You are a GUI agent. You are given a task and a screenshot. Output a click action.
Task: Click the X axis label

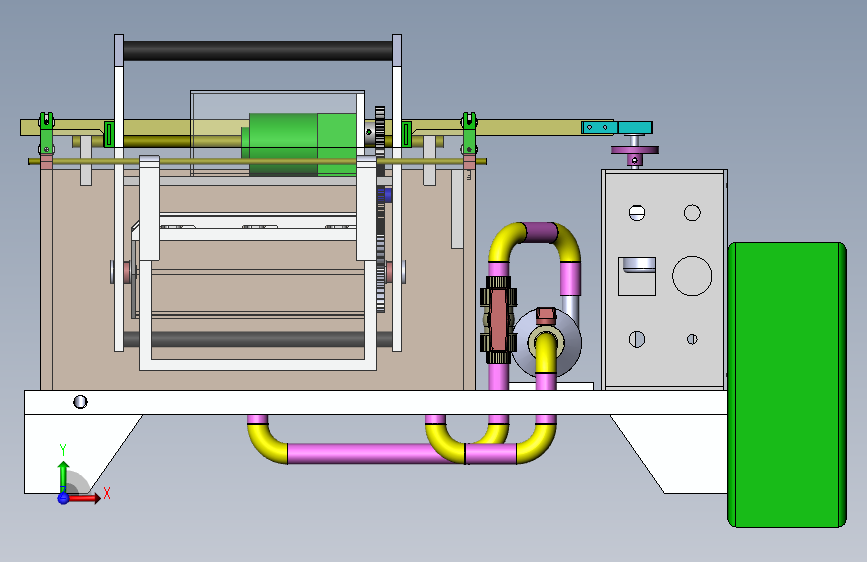(107, 493)
